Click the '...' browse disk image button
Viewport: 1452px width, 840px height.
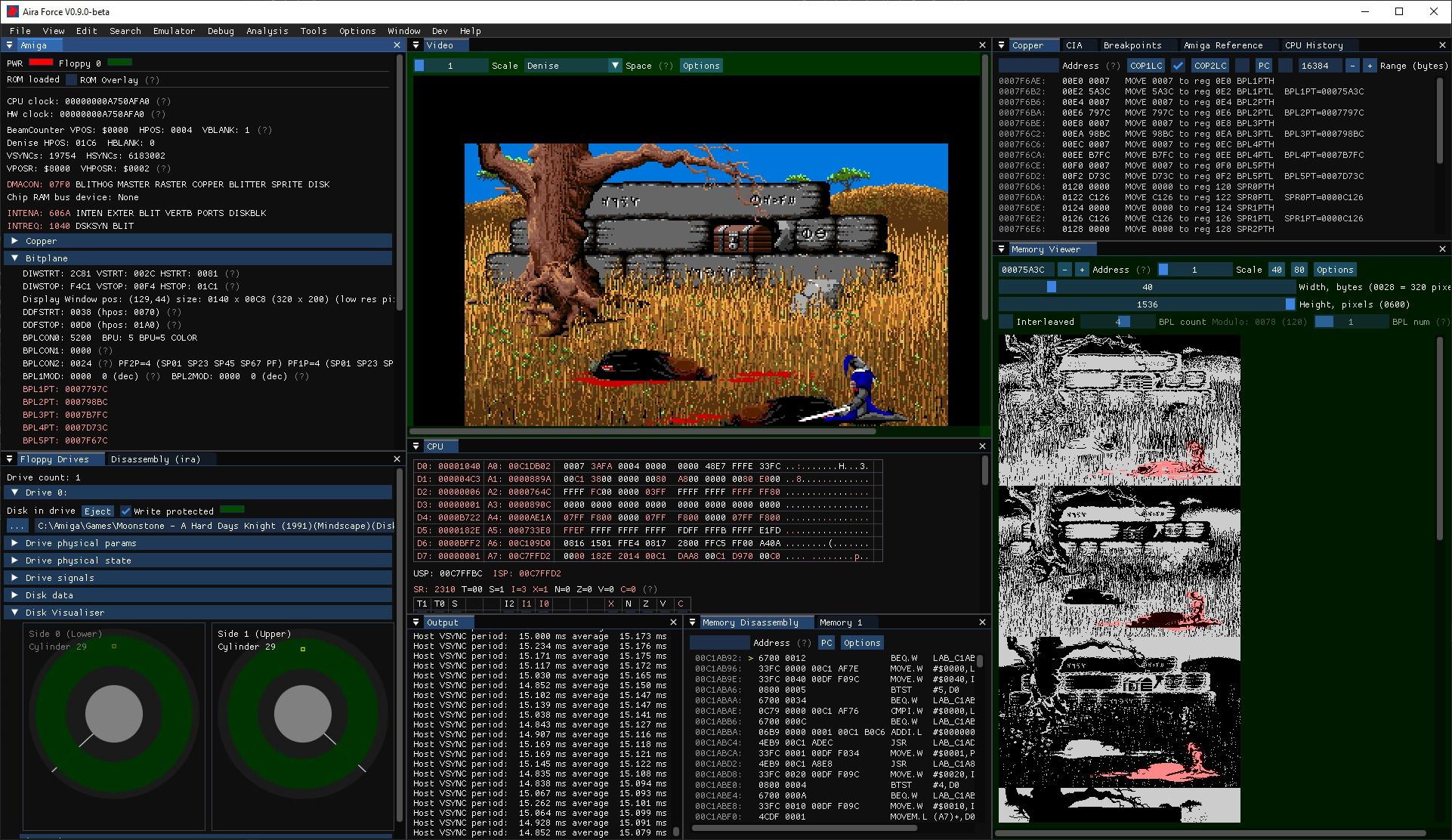(17, 526)
